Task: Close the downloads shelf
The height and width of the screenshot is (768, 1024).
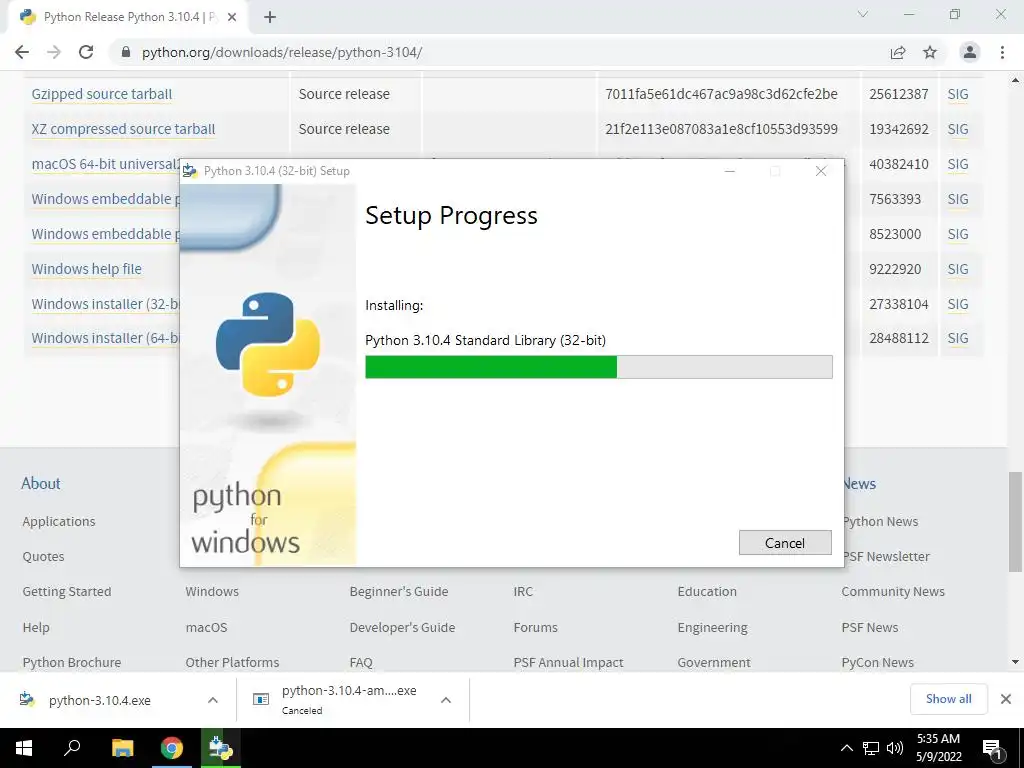Action: point(1006,699)
